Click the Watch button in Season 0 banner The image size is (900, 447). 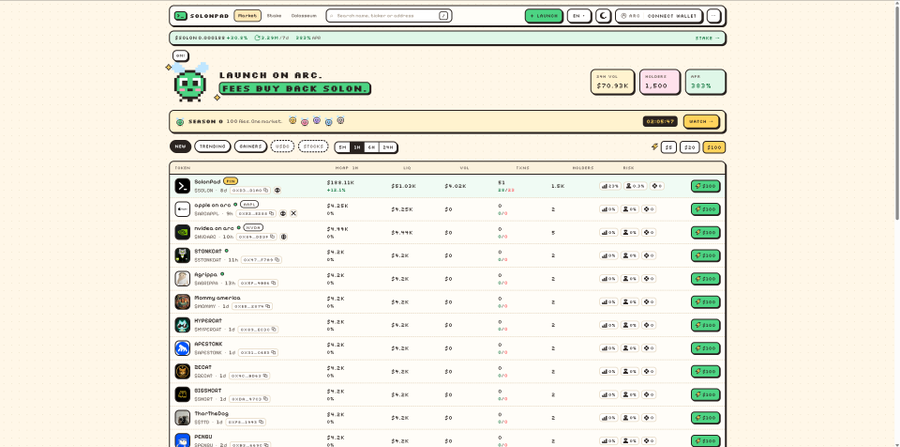click(701, 122)
